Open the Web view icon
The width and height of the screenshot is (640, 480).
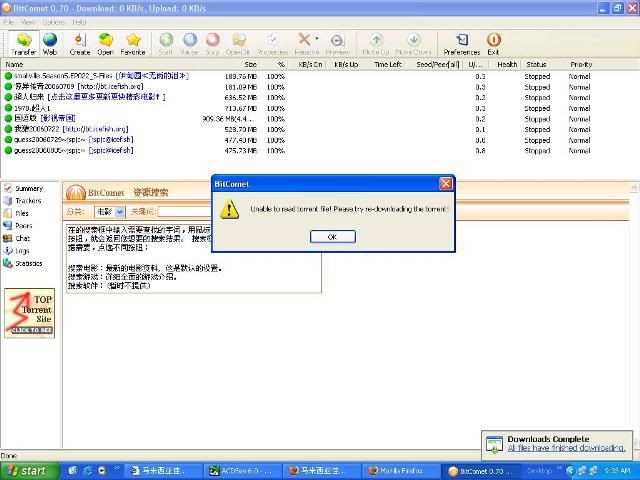49,42
